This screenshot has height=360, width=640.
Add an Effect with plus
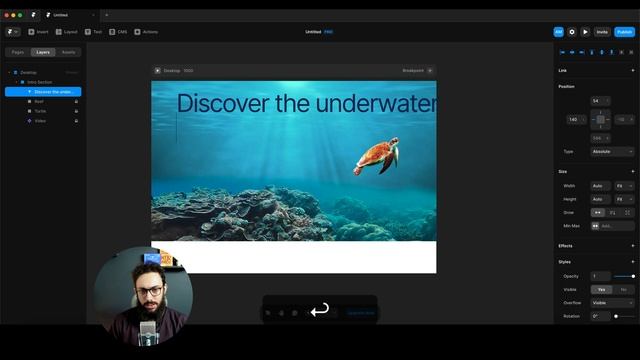coord(633,246)
